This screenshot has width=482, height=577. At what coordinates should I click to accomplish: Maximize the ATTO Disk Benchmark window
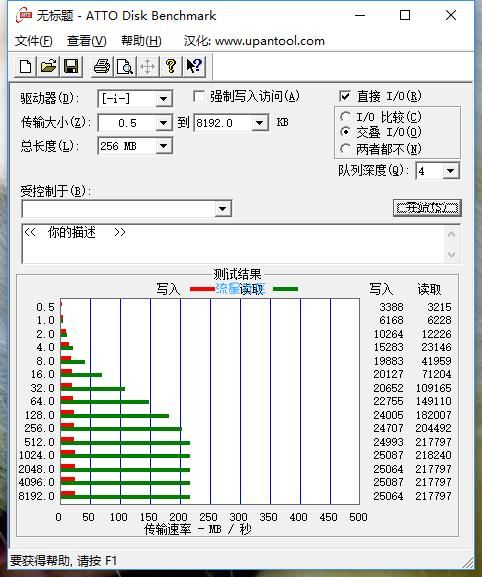click(x=405, y=15)
